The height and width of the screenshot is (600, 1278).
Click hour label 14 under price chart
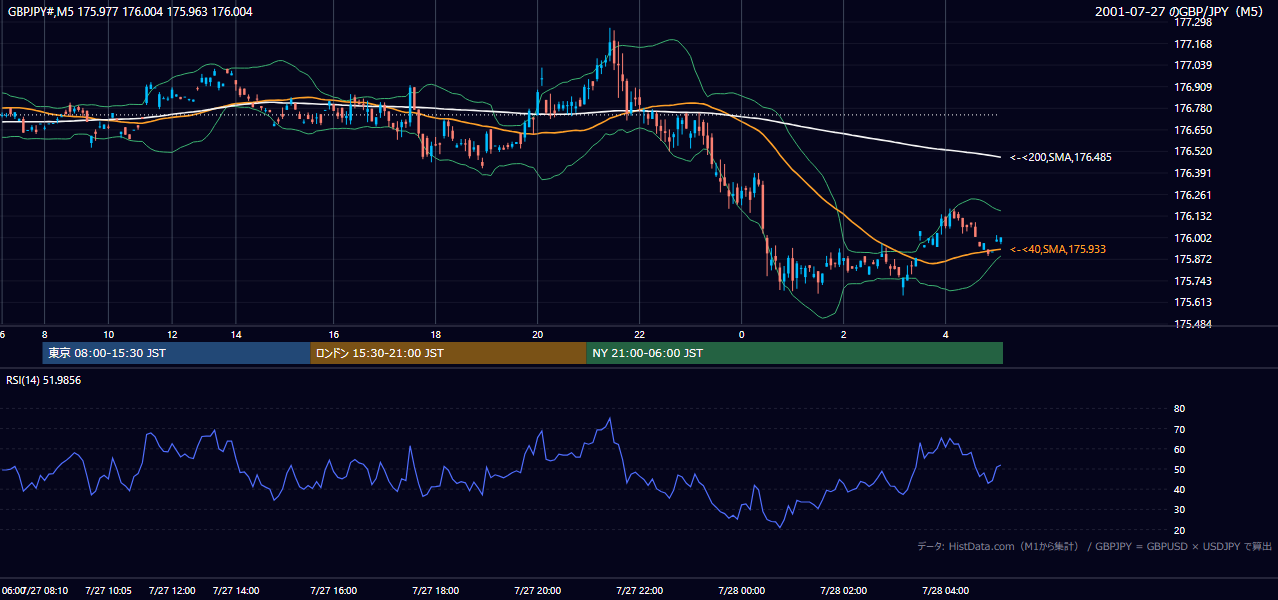[x=235, y=334]
